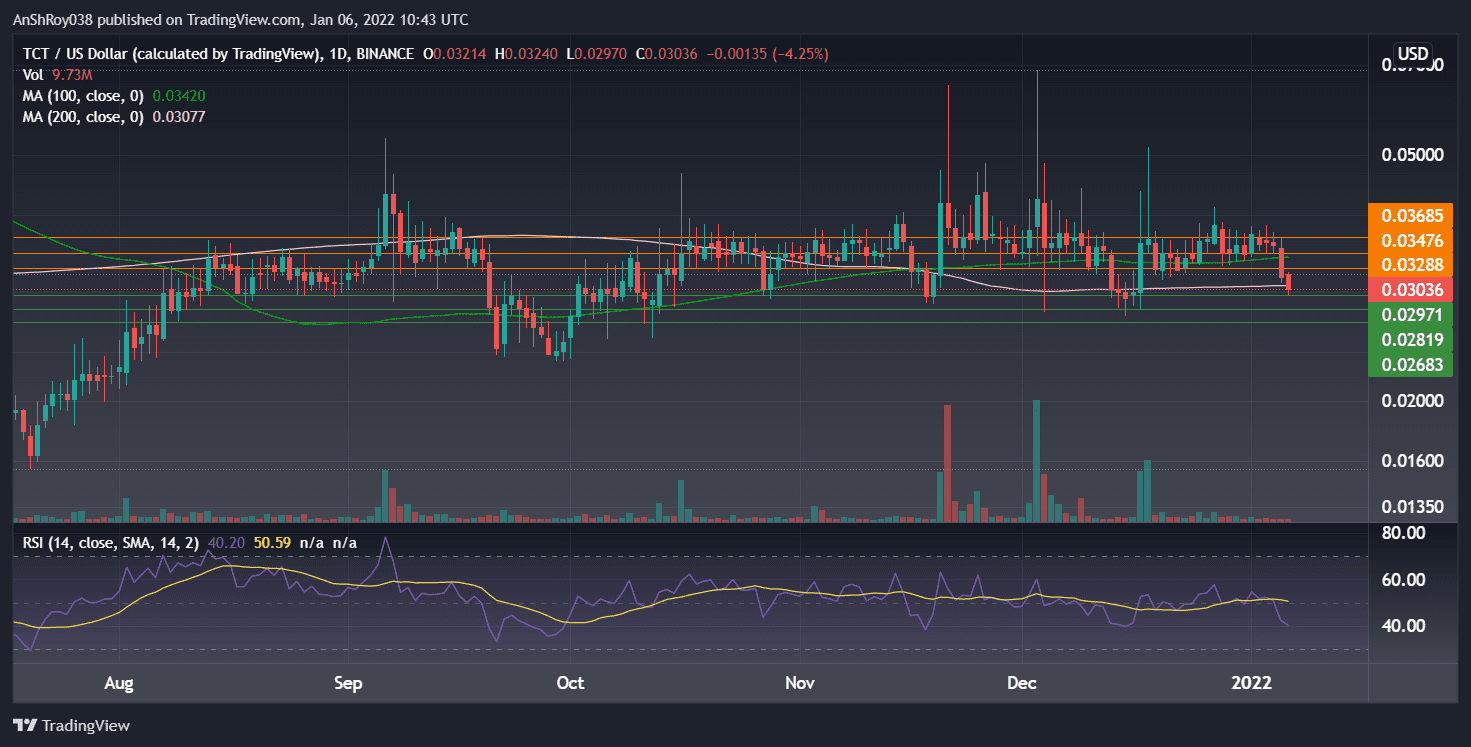Screen dimensions: 1471x747
Task: Click the Dec label on the time axis
Action: 1021,683
